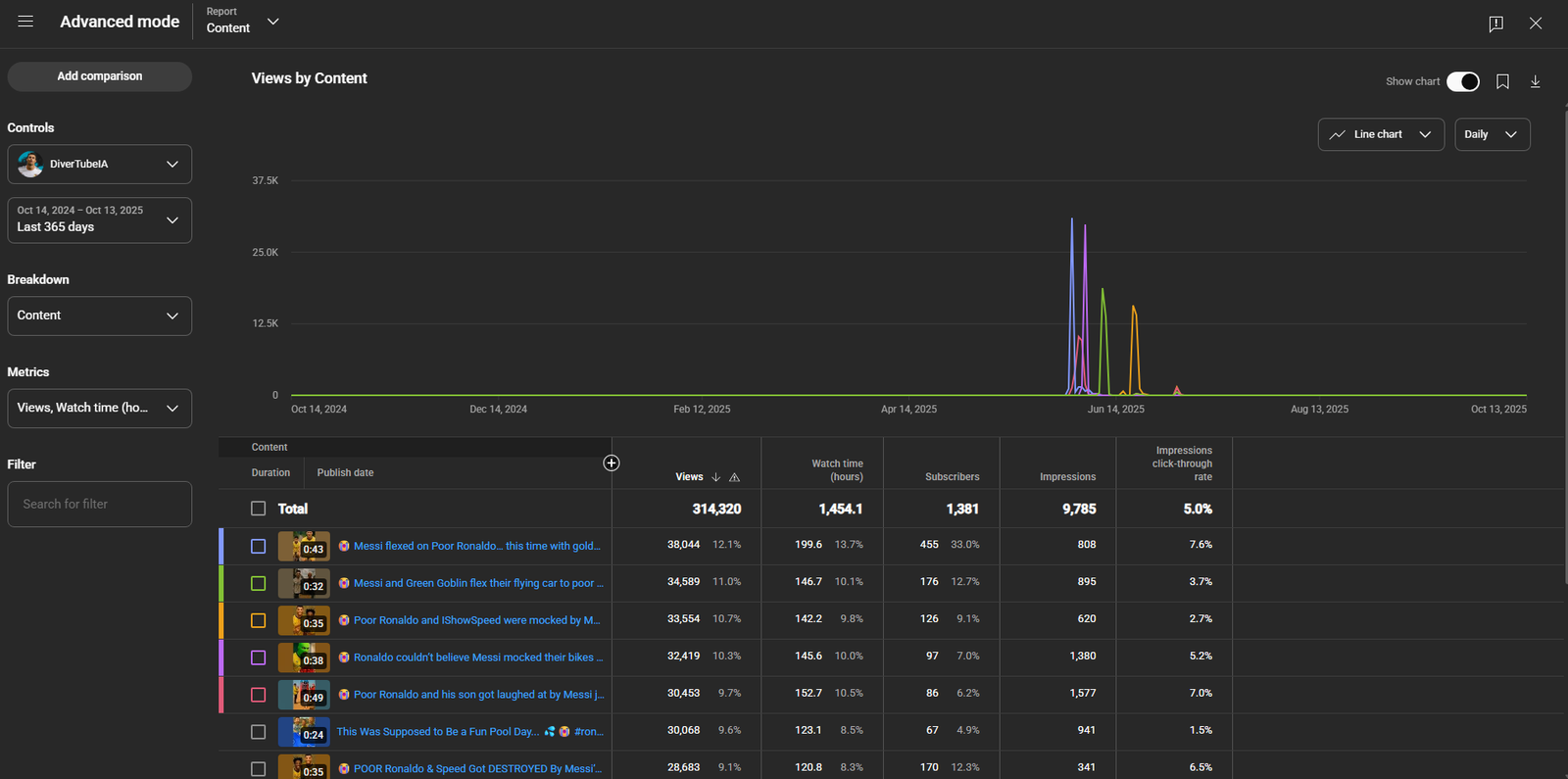The image size is (1568, 779).
Task: Open the Report Content selector
Action: point(242,22)
